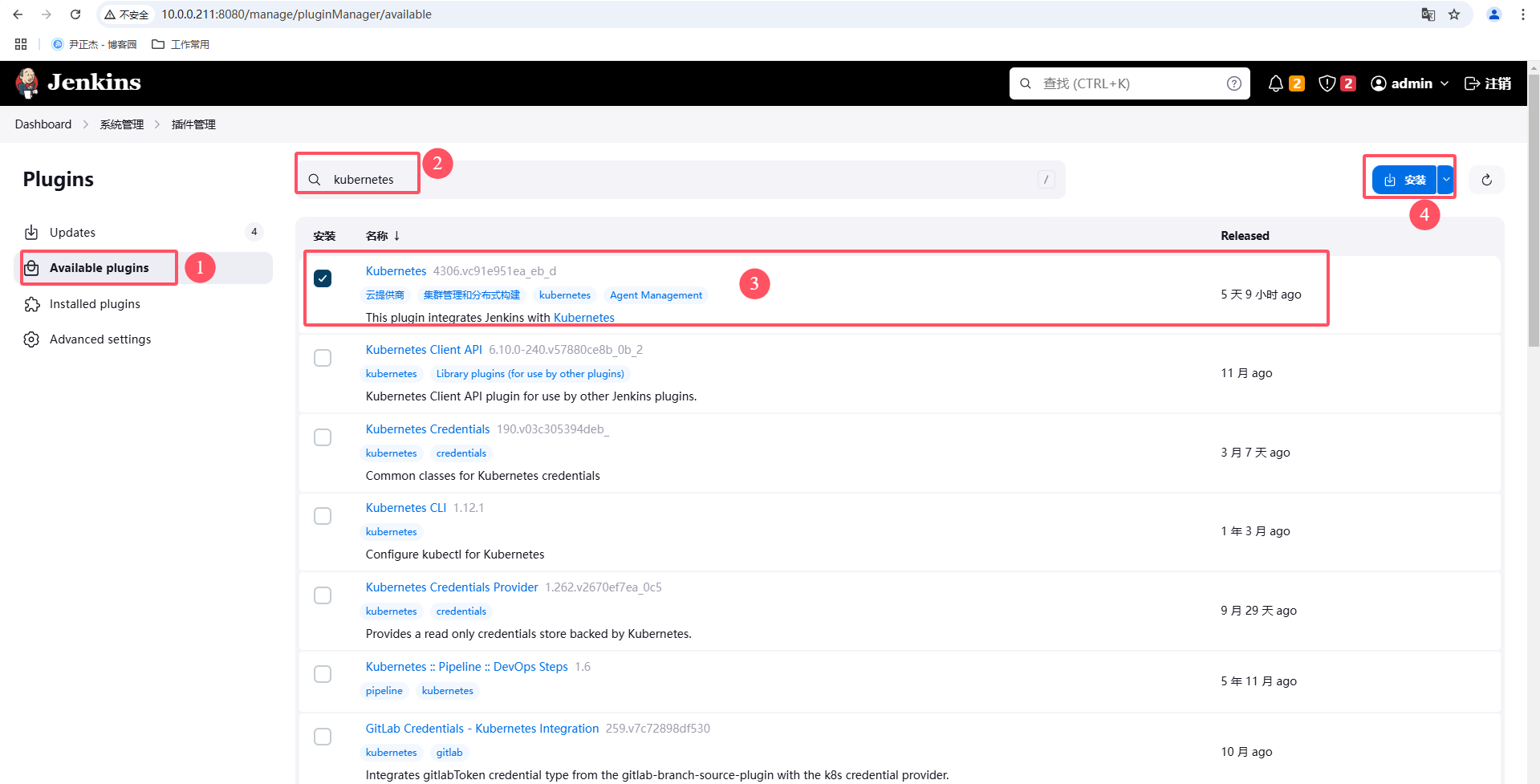Open the 工作常用 bookmarks folder

pyautogui.click(x=181, y=44)
